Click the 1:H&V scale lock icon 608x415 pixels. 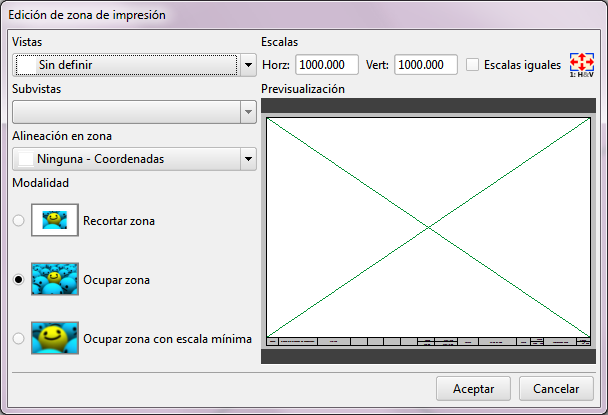tap(581, 64)
